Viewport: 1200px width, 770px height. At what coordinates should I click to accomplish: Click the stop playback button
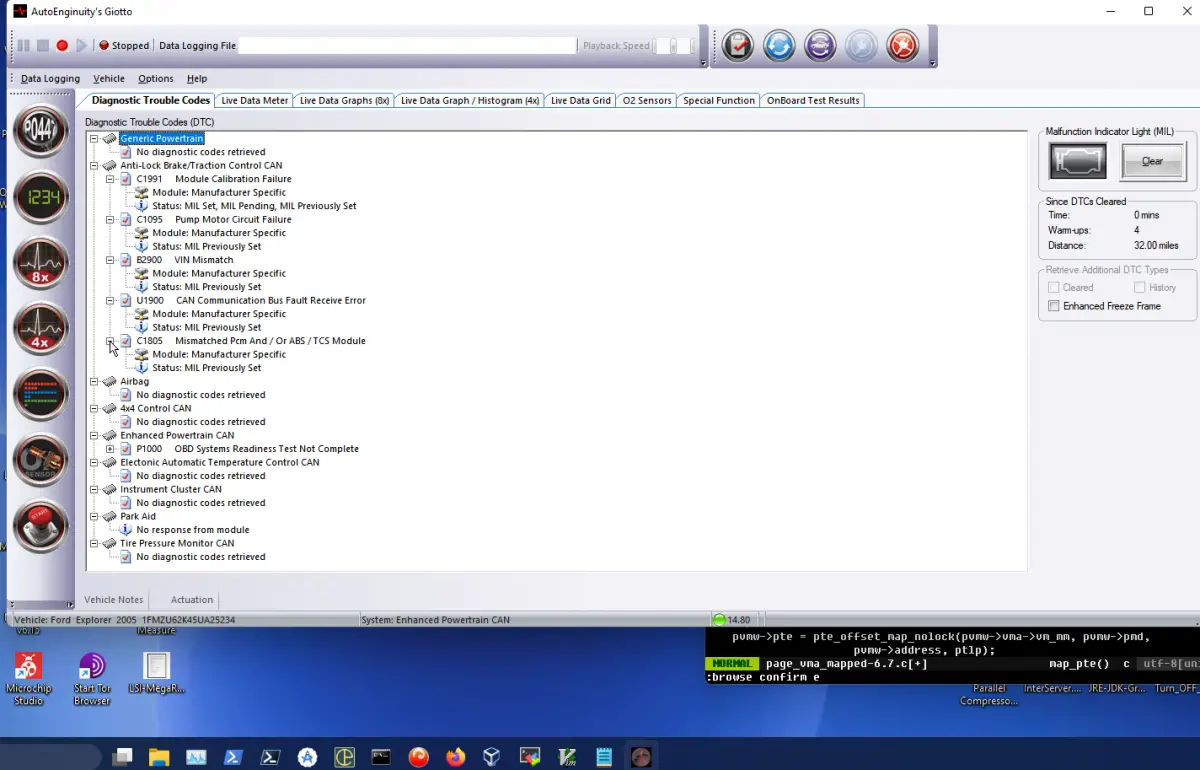(43, 46)
